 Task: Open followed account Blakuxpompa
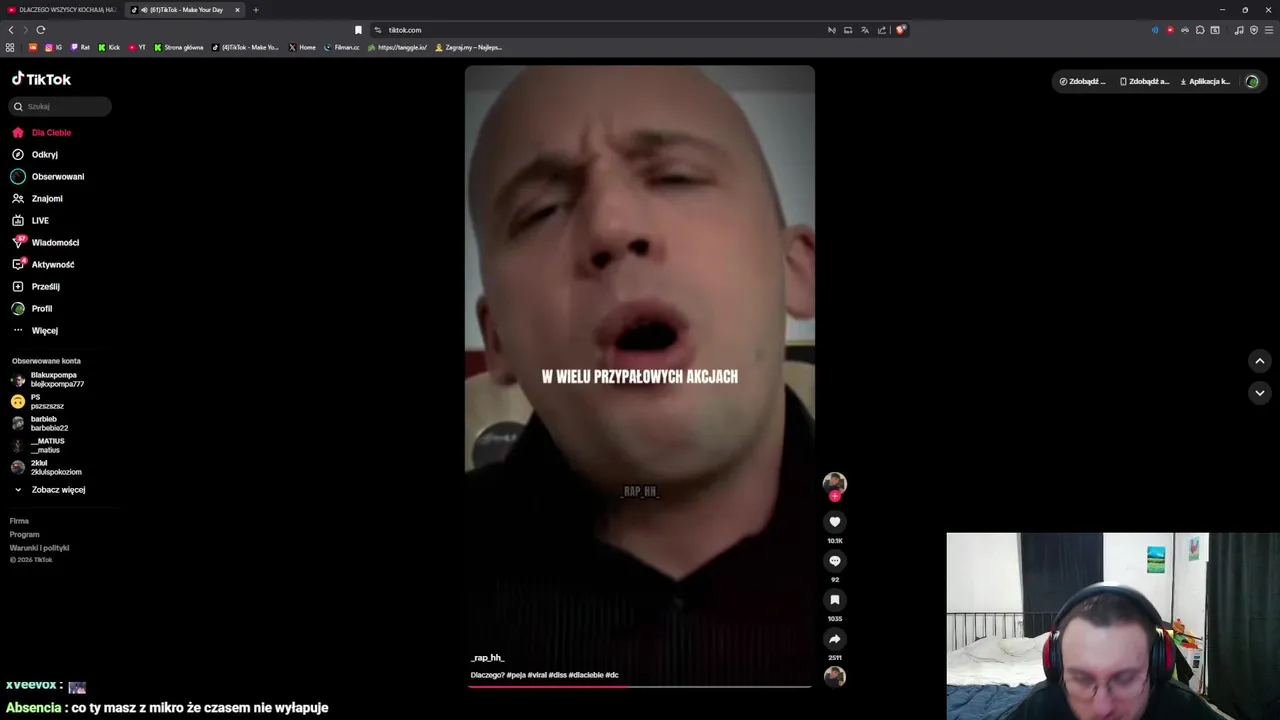(x=48, y=380)
